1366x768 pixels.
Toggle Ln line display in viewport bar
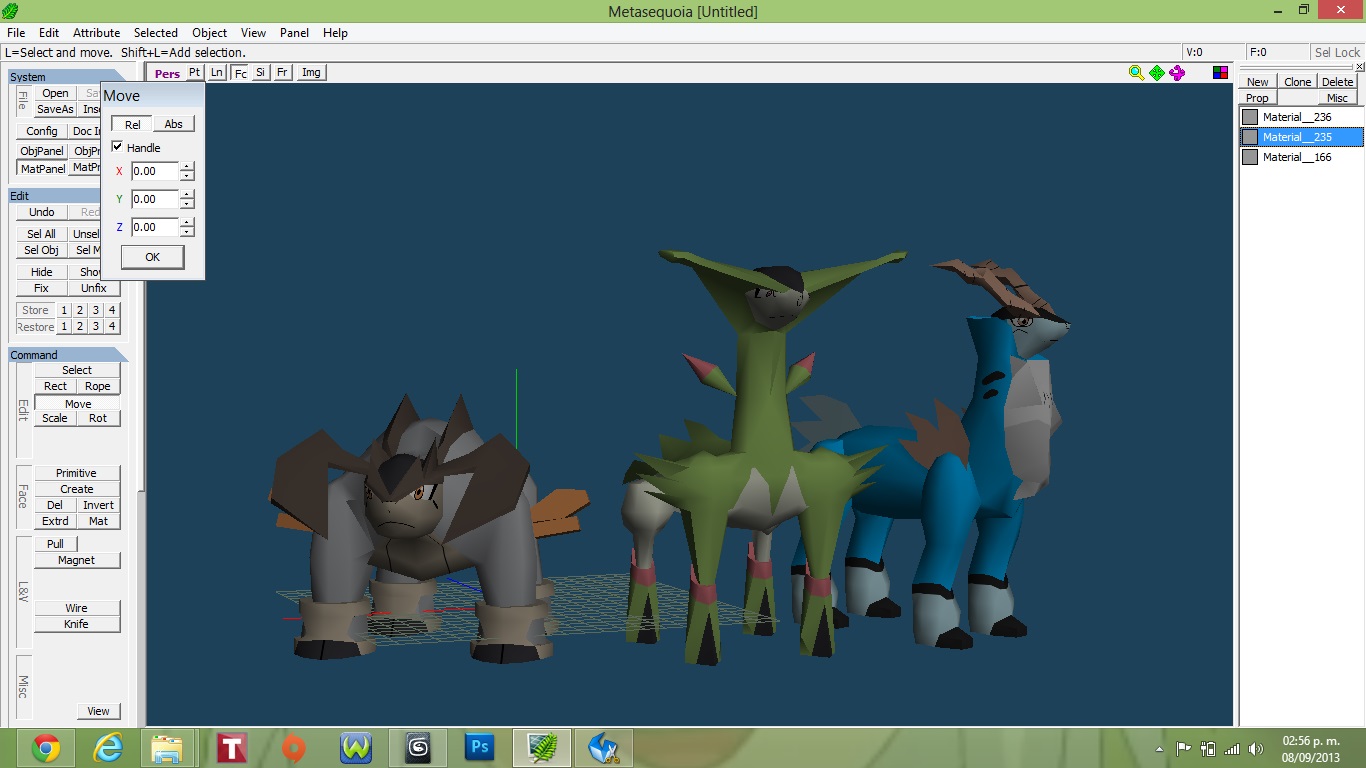coord(217,72)
